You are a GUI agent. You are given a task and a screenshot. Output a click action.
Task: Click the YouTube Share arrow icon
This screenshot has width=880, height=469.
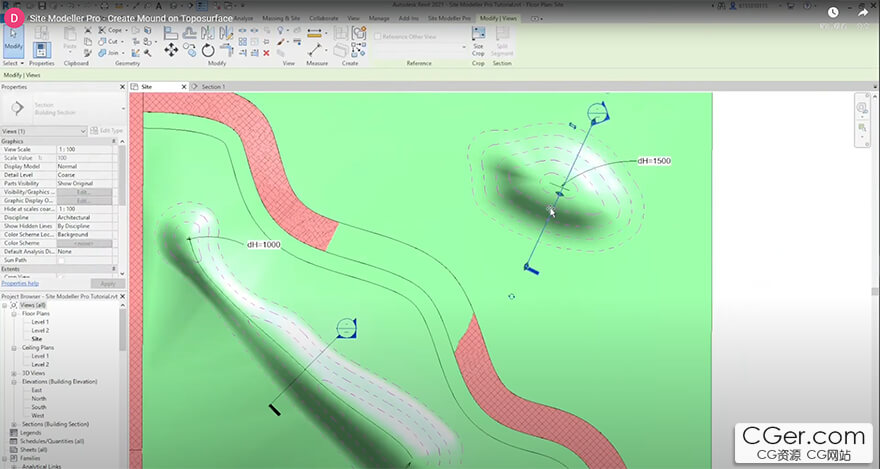click(x=863, y=12)
